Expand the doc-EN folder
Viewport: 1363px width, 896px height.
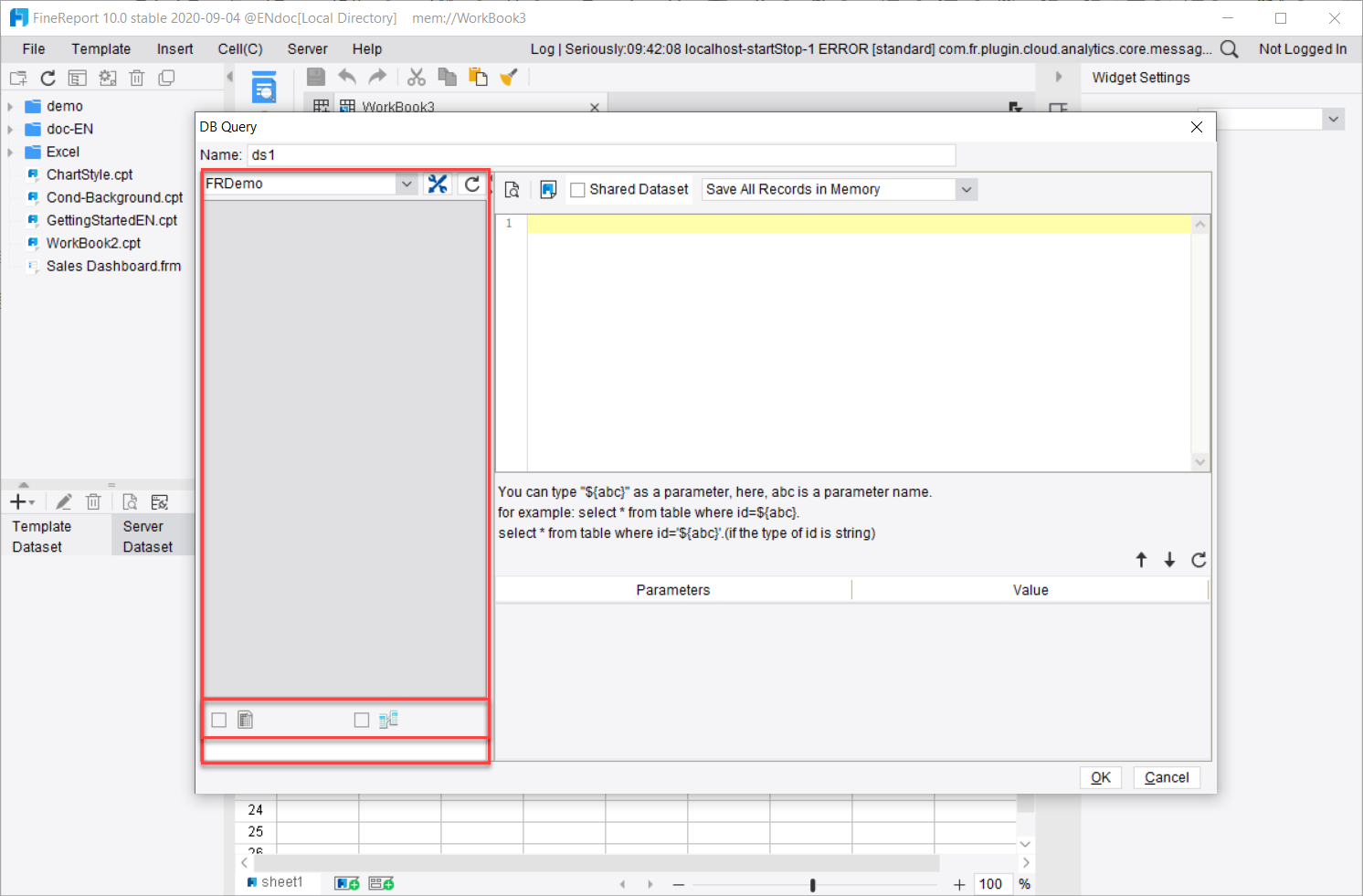10,129
